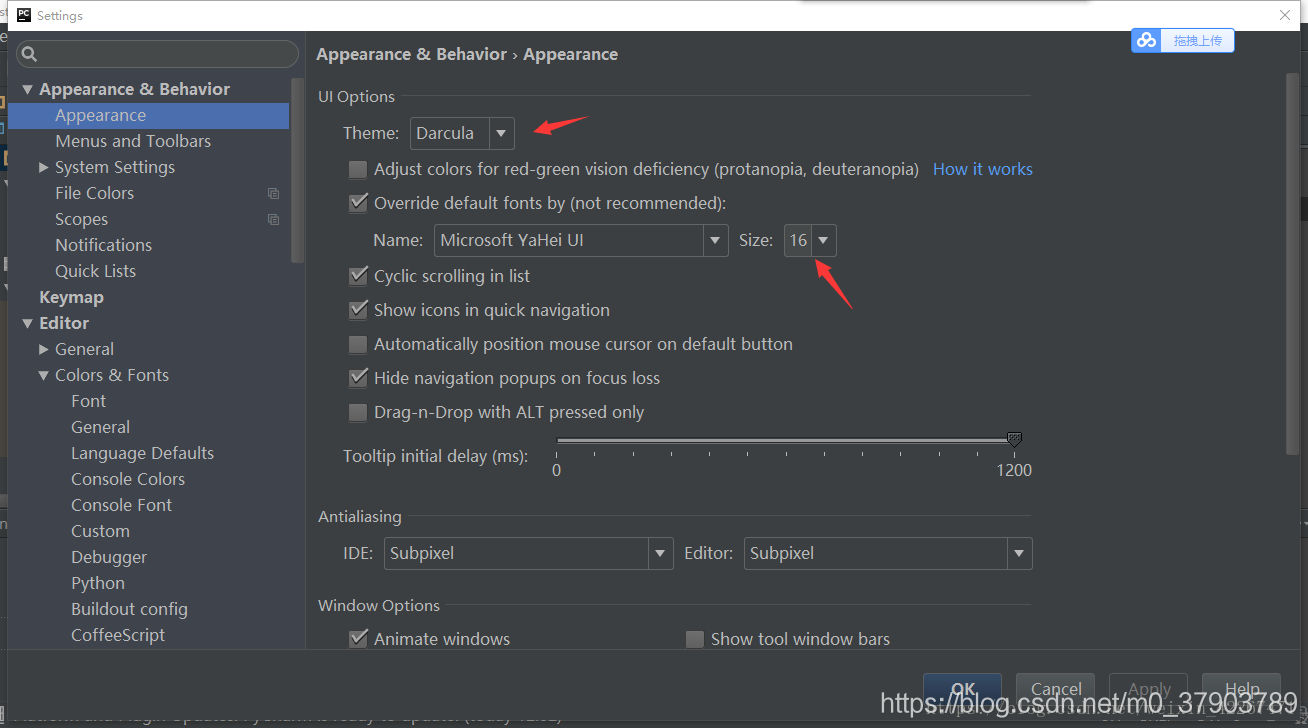Click the How it works link
This screenshot has width=1308, height=728.
[x=982, y=169]
